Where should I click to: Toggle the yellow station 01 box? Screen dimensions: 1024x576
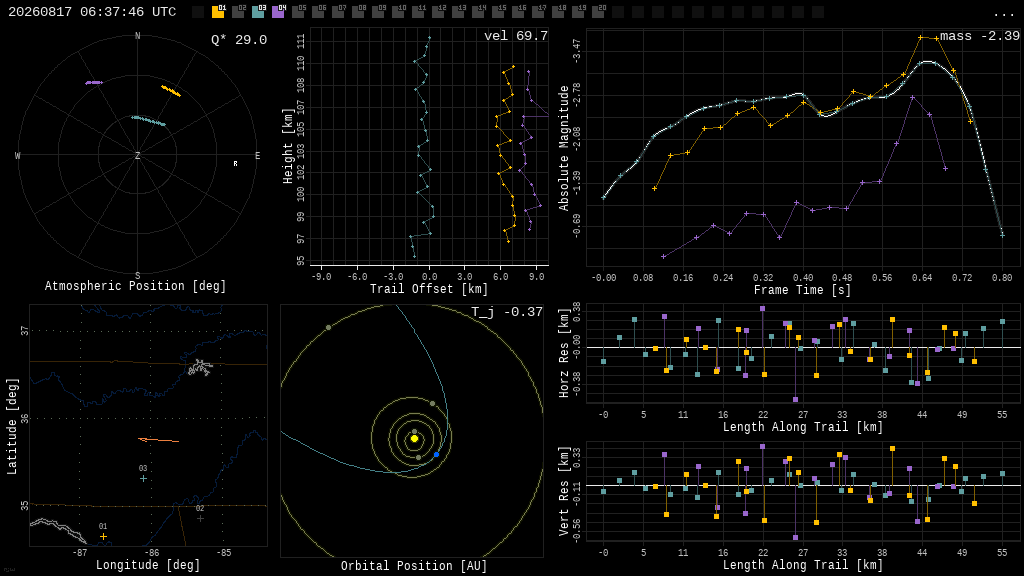218,12
